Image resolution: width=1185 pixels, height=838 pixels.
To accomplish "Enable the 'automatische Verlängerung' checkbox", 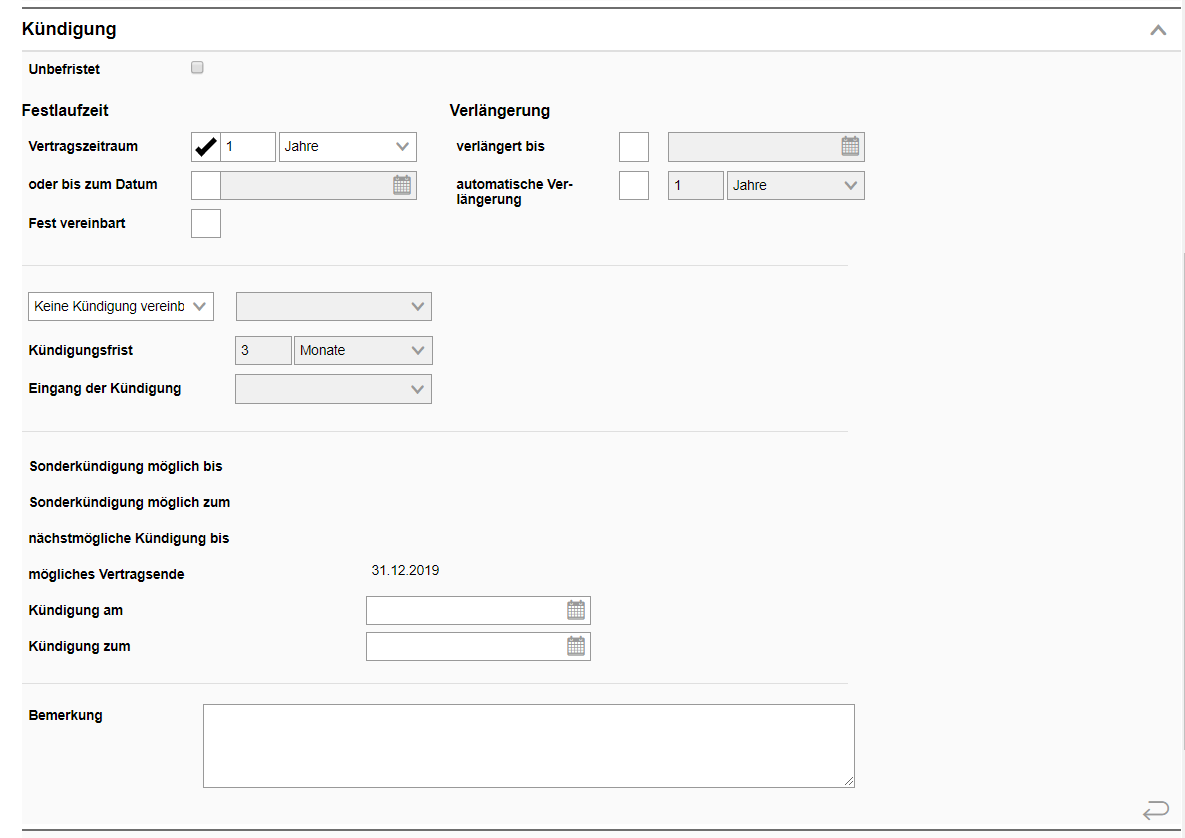I will [x=634, y=186].
